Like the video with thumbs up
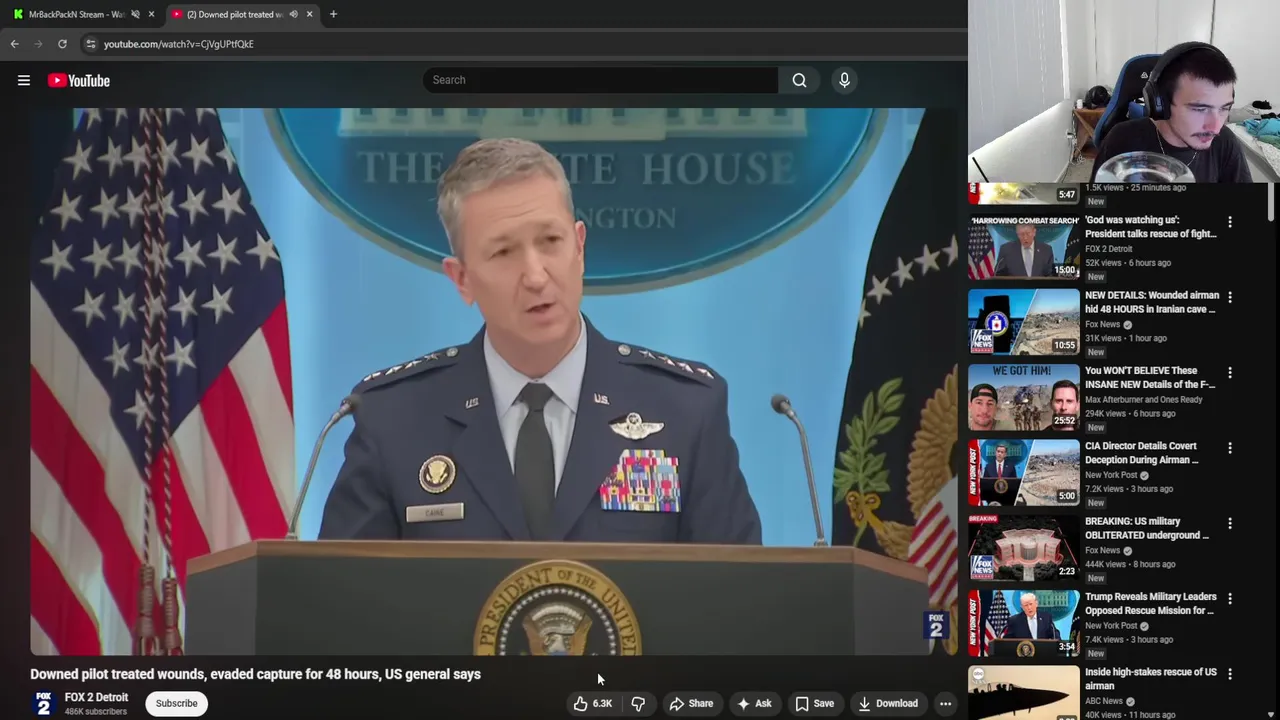The height and width of the screenshot is (720, 1280). pos(592,704)
